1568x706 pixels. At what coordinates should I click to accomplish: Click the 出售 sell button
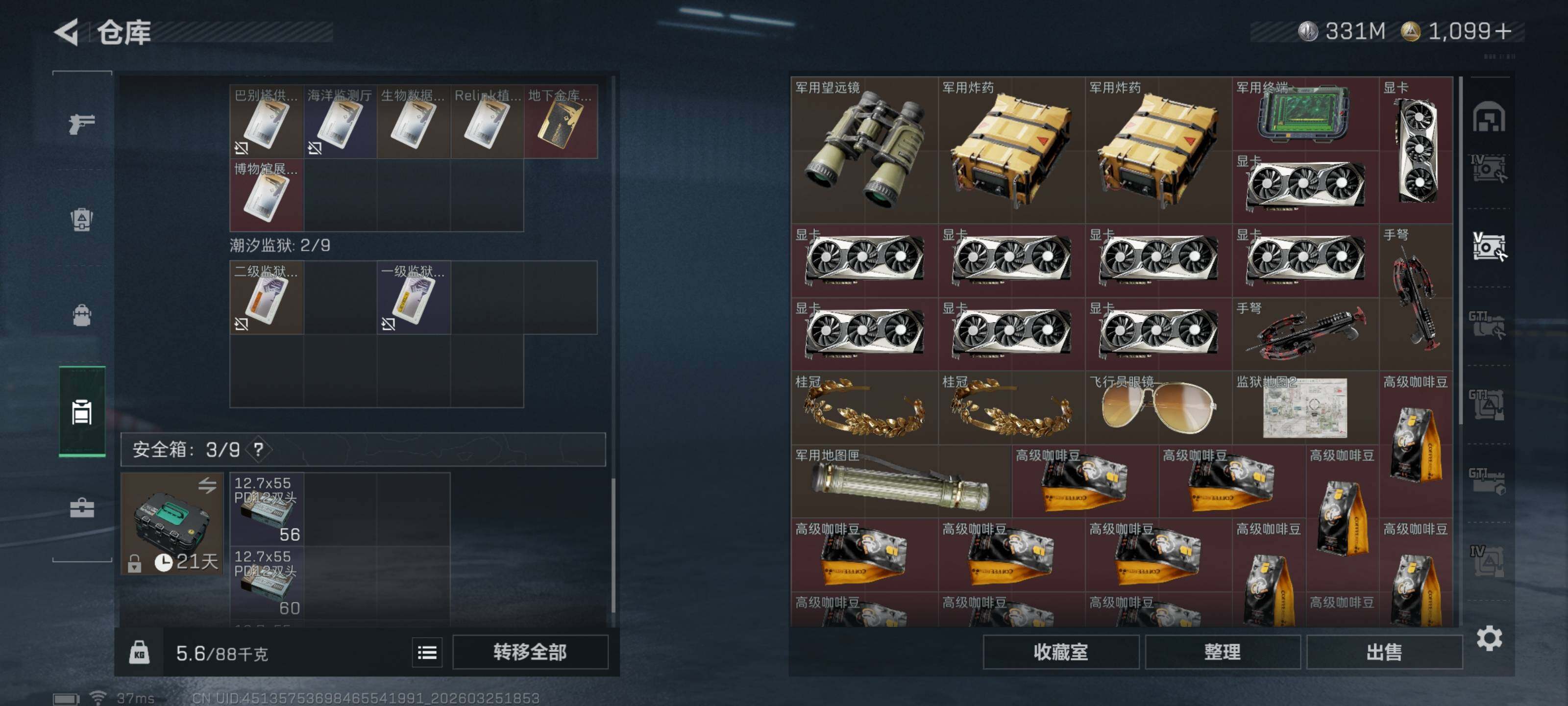pyautogui.click(x=1384, y=653)
